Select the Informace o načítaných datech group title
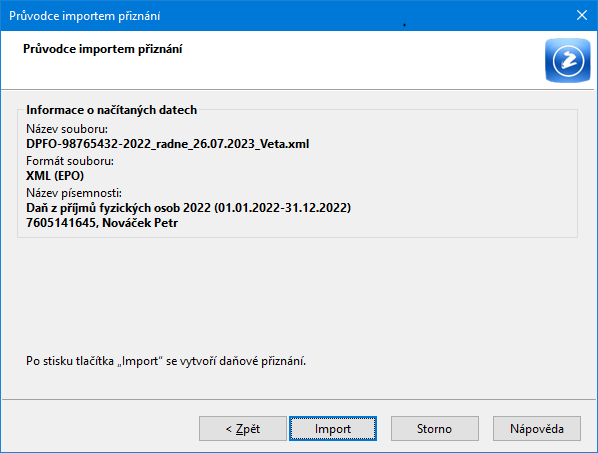 [111, 110]
